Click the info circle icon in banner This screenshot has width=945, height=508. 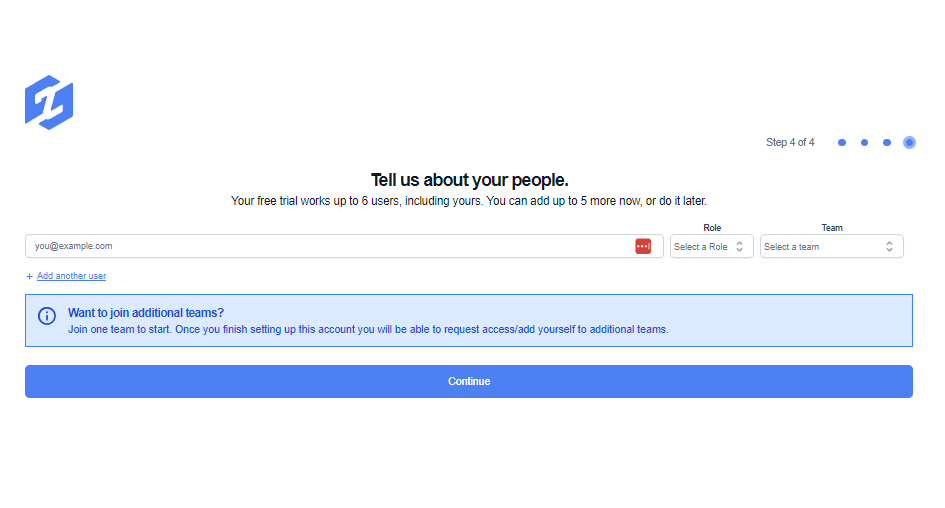(x=47, y=316)
